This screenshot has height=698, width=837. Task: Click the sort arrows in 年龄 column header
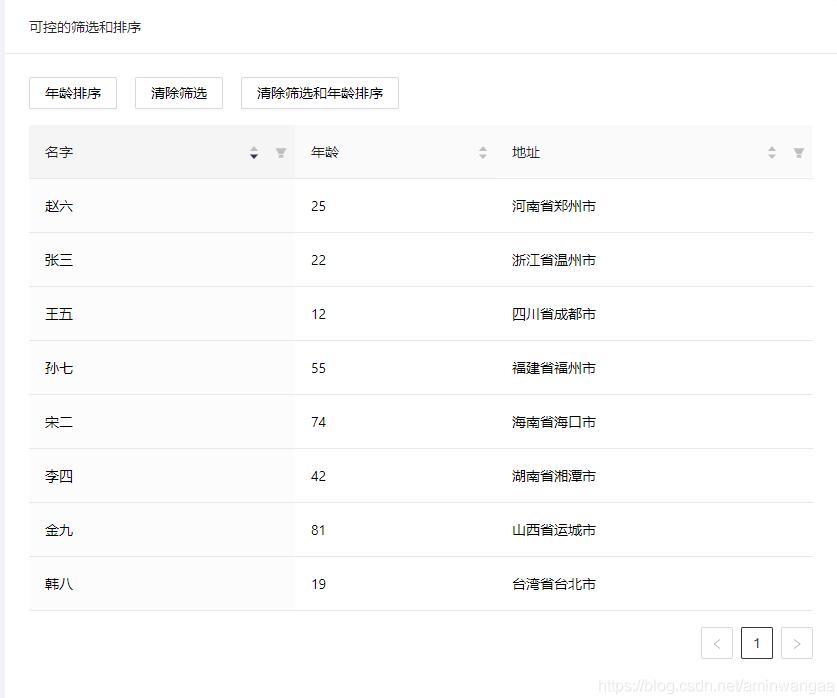tap(483, 153)
